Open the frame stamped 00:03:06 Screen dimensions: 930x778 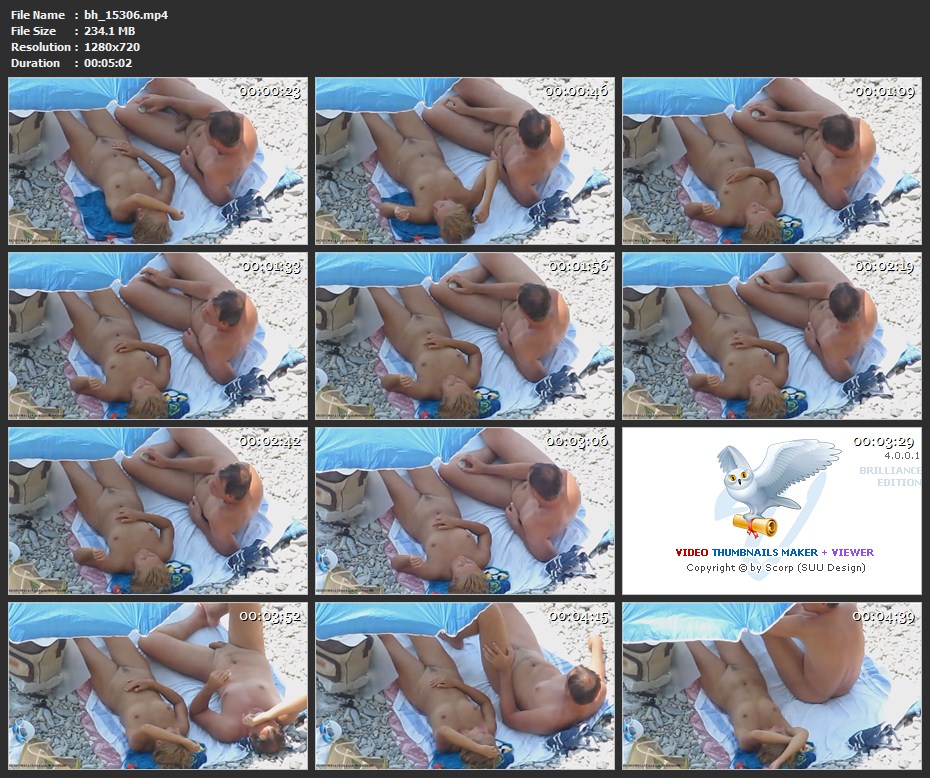465,511
